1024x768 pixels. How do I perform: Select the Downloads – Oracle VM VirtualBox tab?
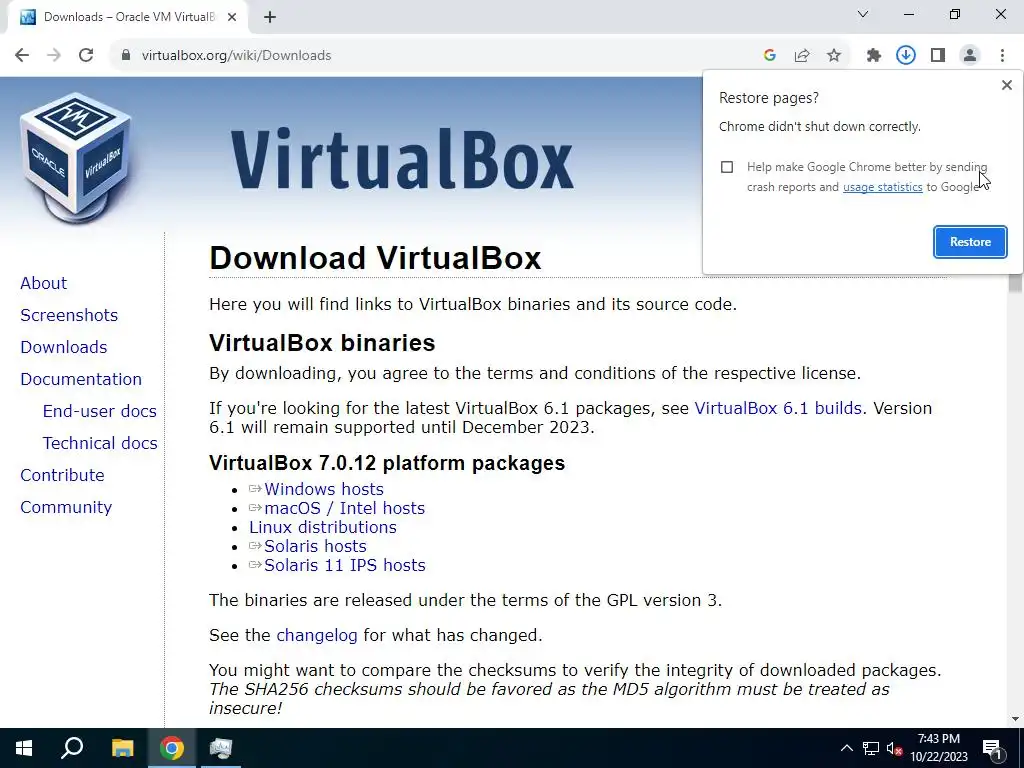tap(129, 18)
